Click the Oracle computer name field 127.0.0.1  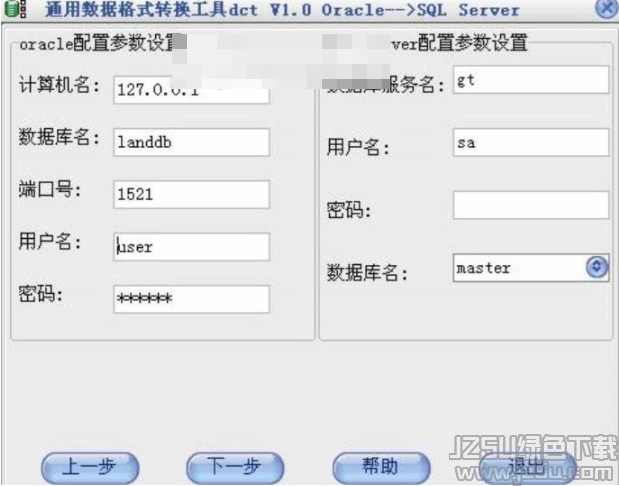click(191, 90)
